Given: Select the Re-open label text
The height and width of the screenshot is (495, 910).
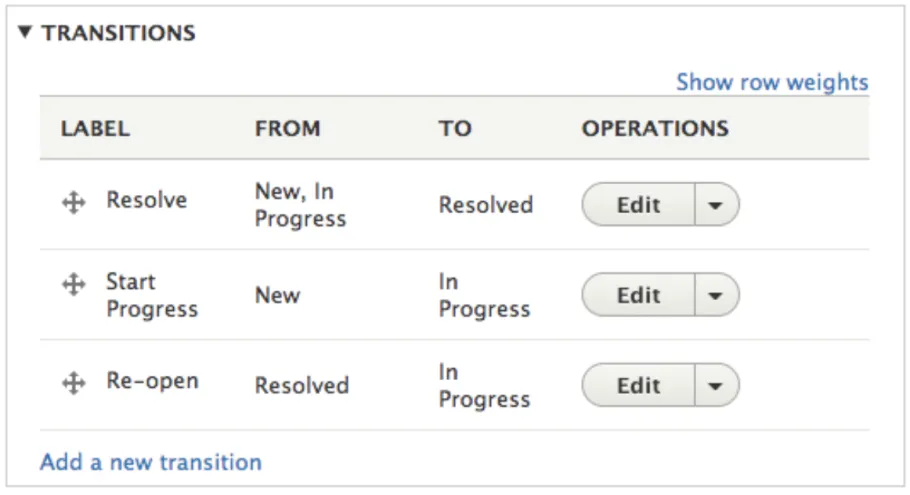Looking at the screenshot, I should click(153, 381).
